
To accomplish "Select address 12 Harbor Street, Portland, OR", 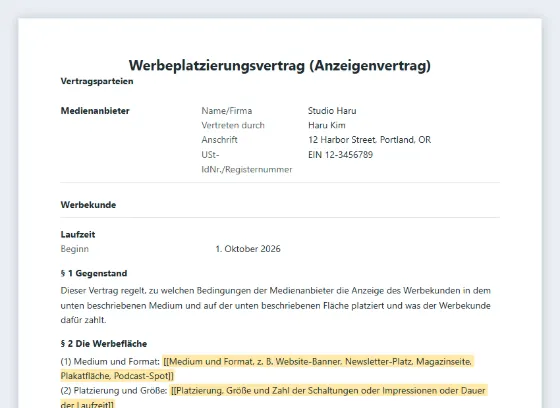I will pos(369,140).
